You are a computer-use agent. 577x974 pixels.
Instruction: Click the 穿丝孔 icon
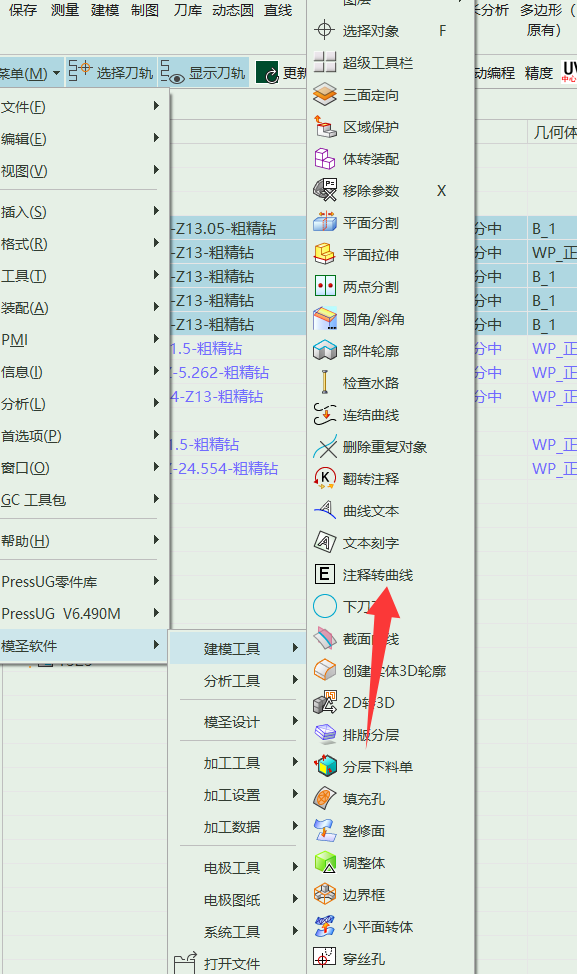tap(325, 958)
